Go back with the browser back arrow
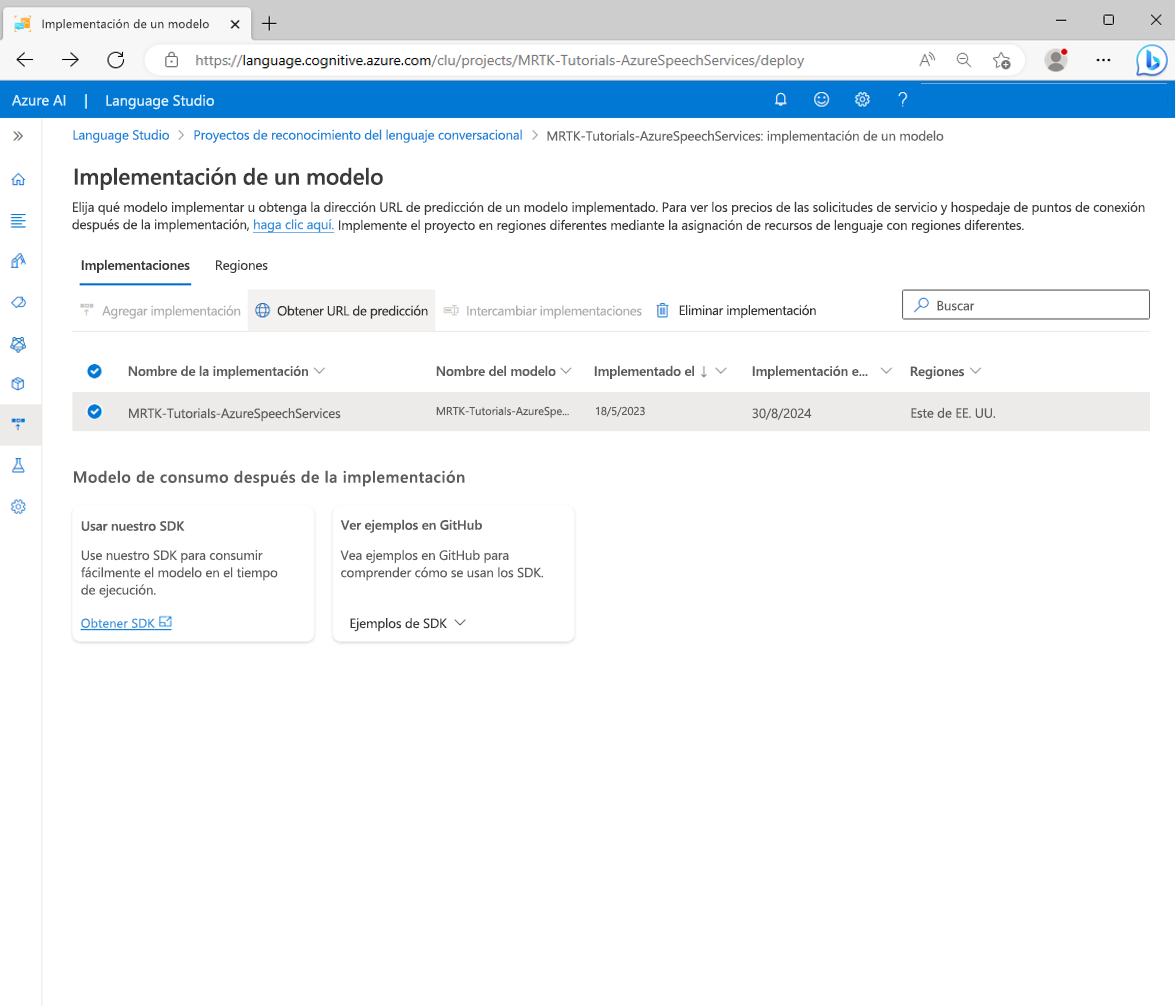This screenshot has width=1175, height=1006. [25, 60]
